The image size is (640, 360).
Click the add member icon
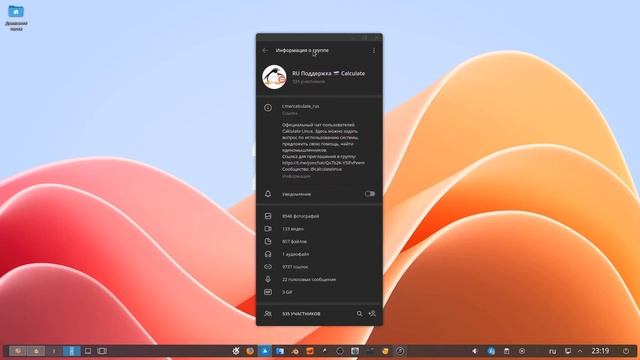[x=372, y=314]
